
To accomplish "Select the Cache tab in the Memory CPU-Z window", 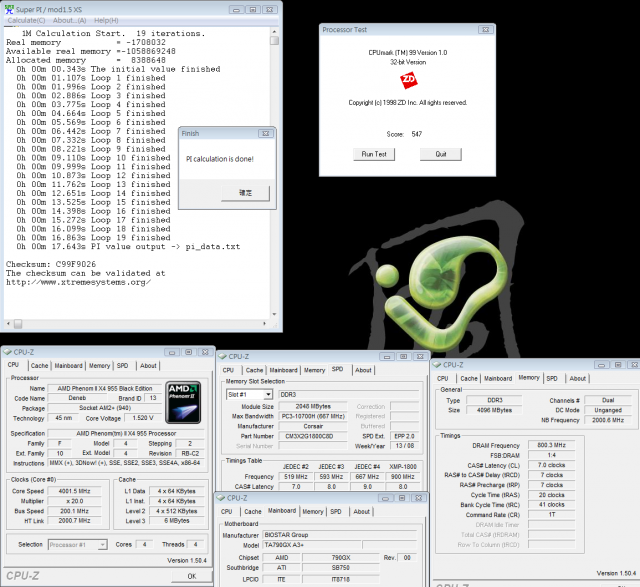I will point(469,378).
